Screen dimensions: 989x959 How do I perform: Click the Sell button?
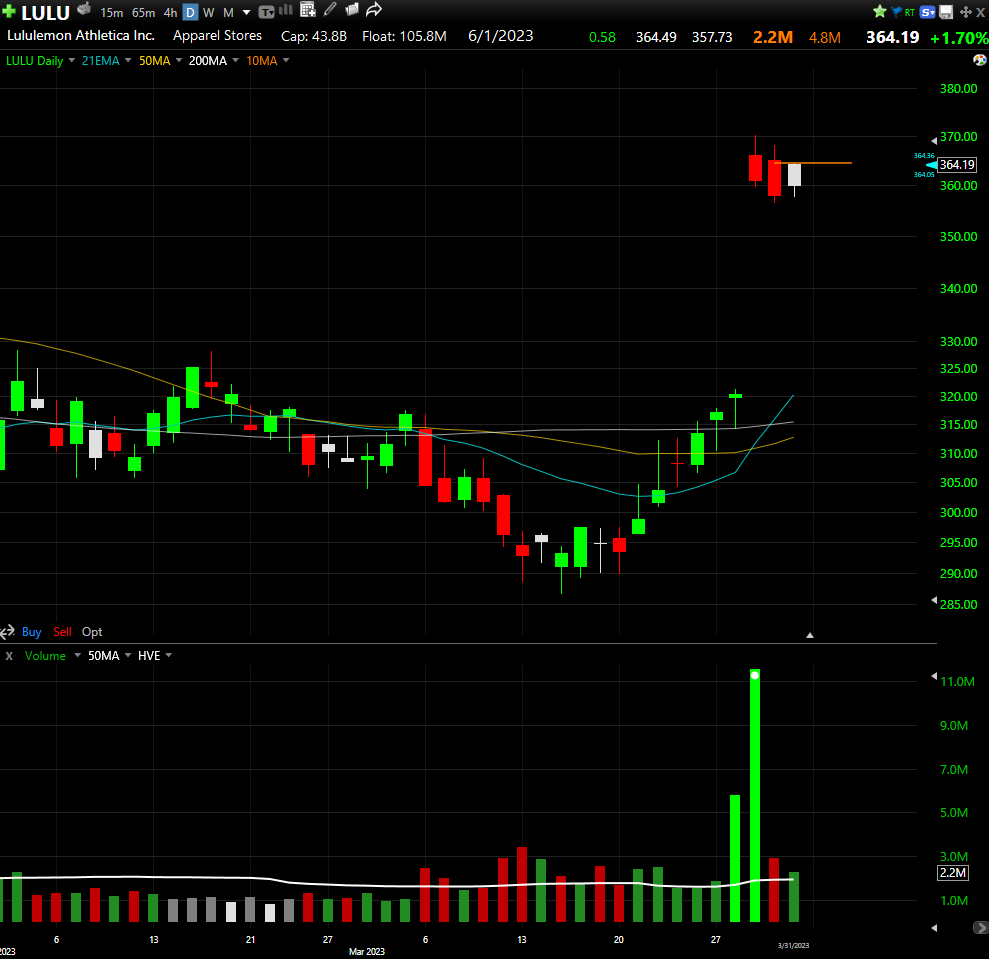(62, 632)
